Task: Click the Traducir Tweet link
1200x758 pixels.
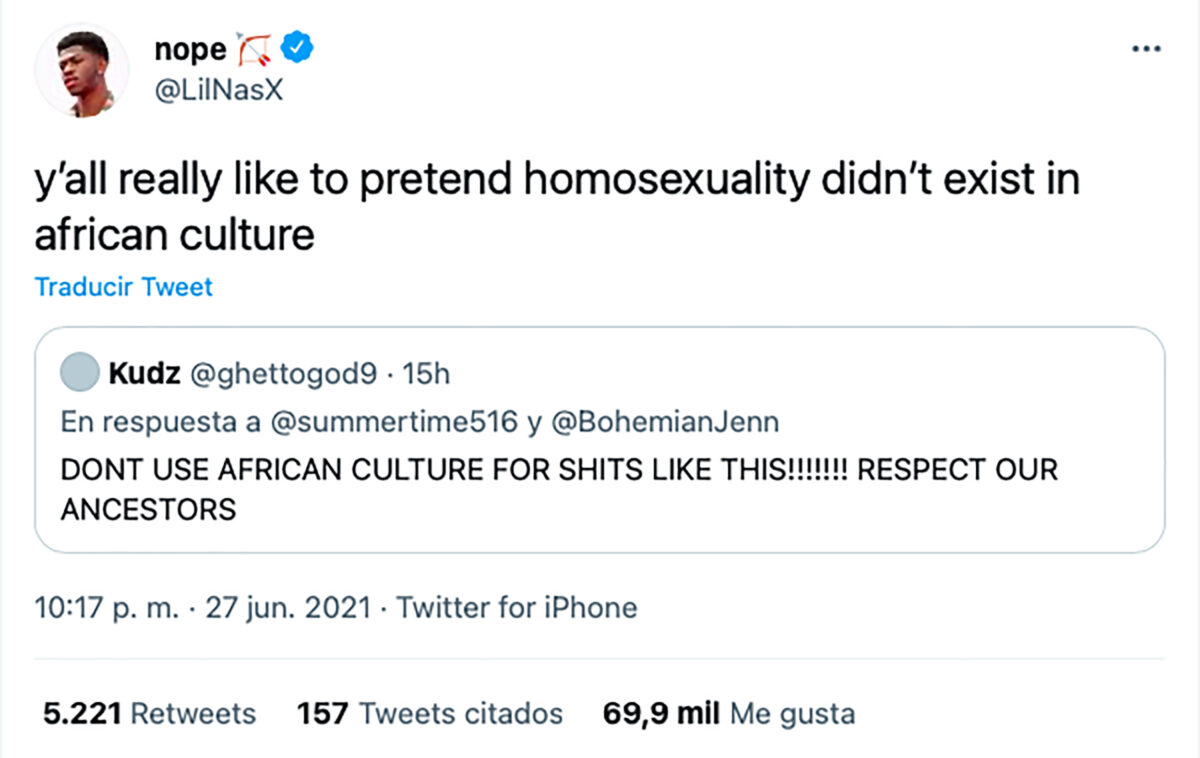Action: click(123, 287)
